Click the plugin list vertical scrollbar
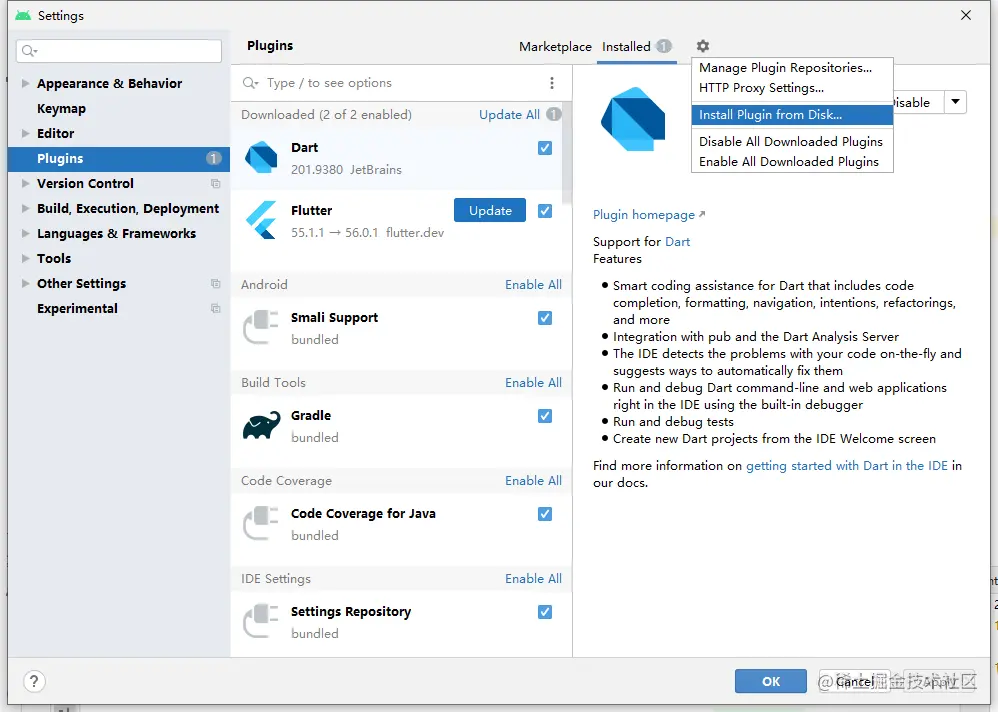Image resolution: width=998 pixels, height=712 pixels. pos(567,153)
